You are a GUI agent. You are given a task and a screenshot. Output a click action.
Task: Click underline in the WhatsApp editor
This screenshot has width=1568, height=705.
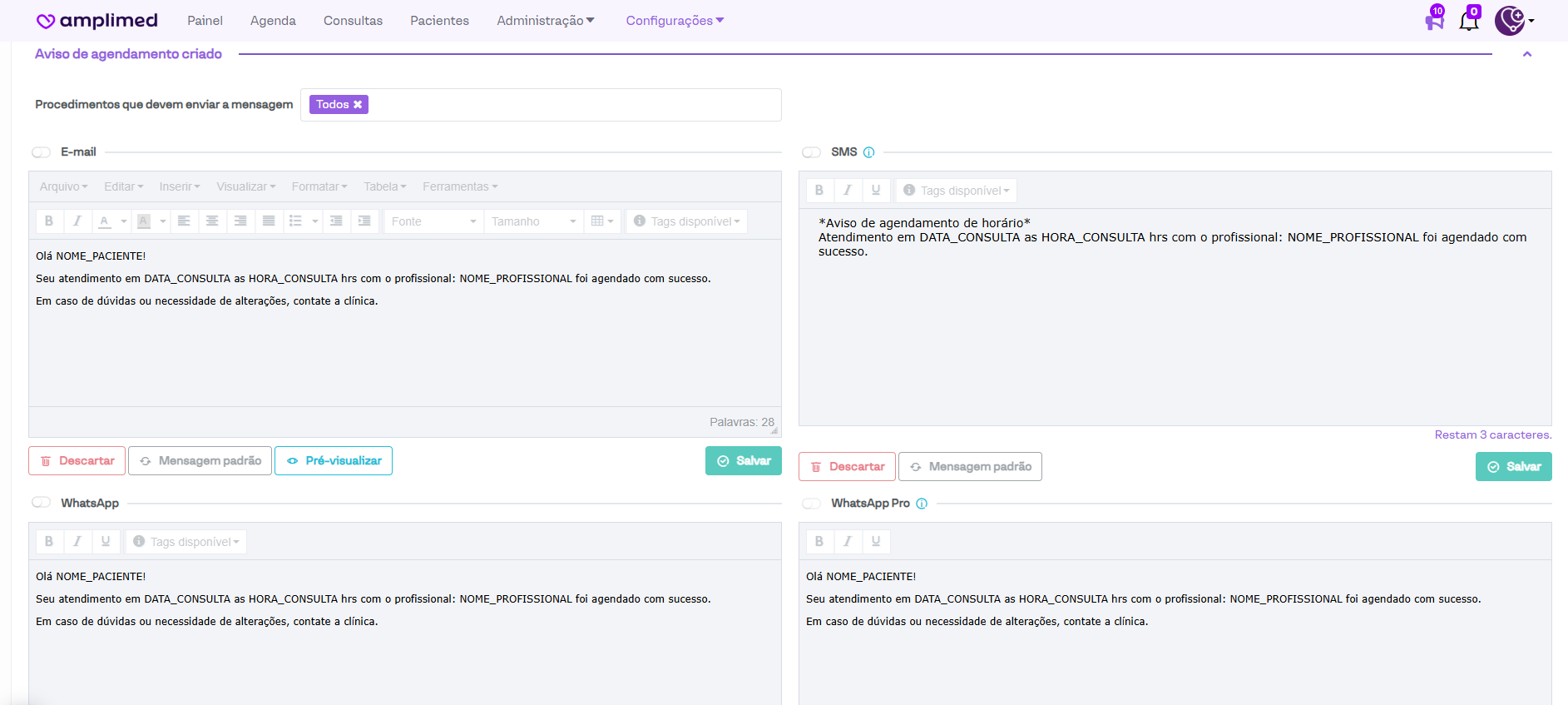coord(106,542)
